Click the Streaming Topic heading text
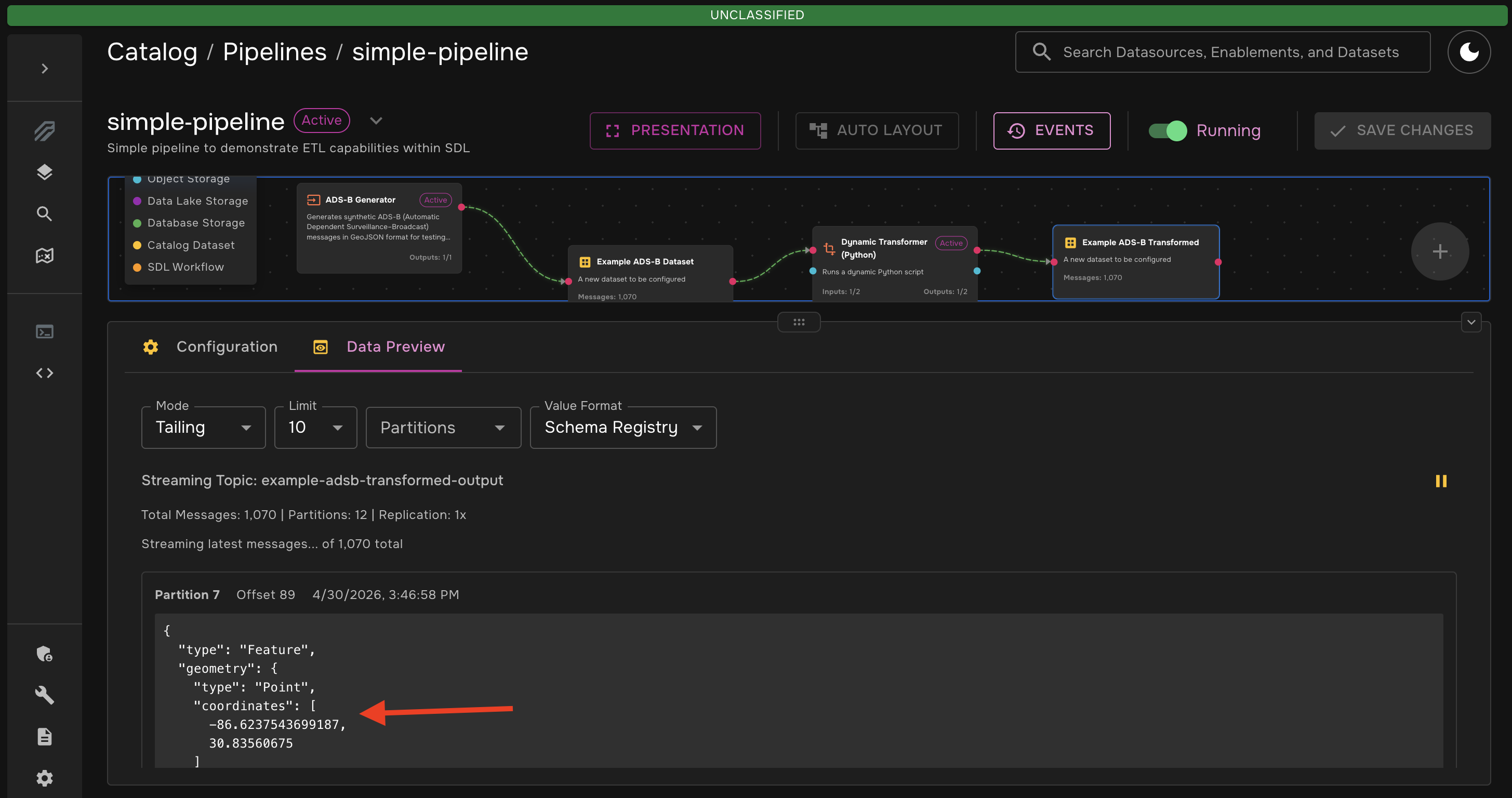 (322, 481)
